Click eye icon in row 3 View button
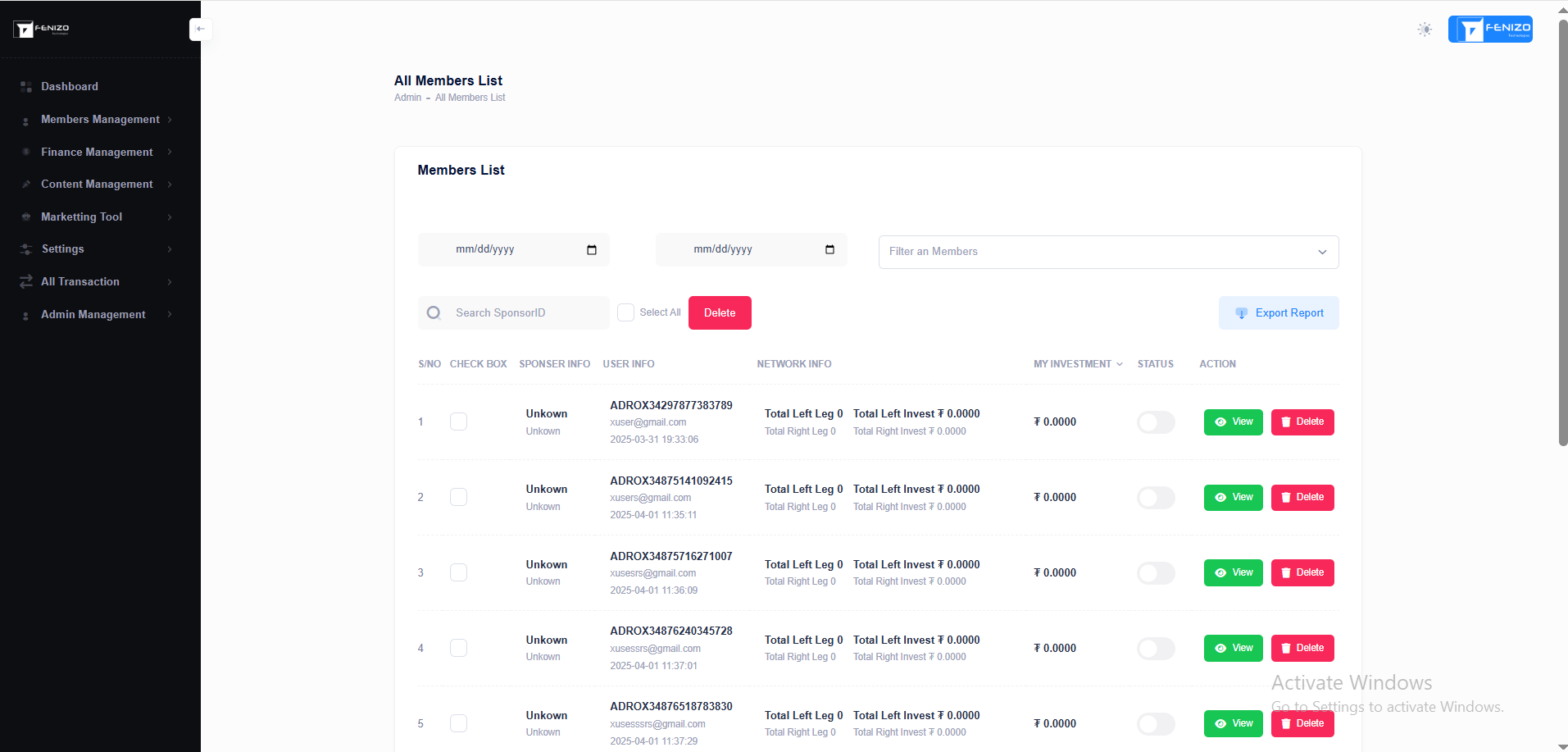 coord(1220,573)
